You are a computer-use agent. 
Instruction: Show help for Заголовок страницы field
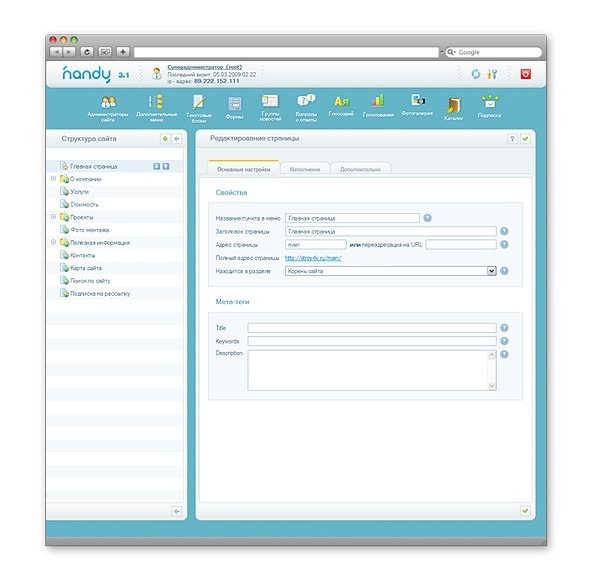504,231
